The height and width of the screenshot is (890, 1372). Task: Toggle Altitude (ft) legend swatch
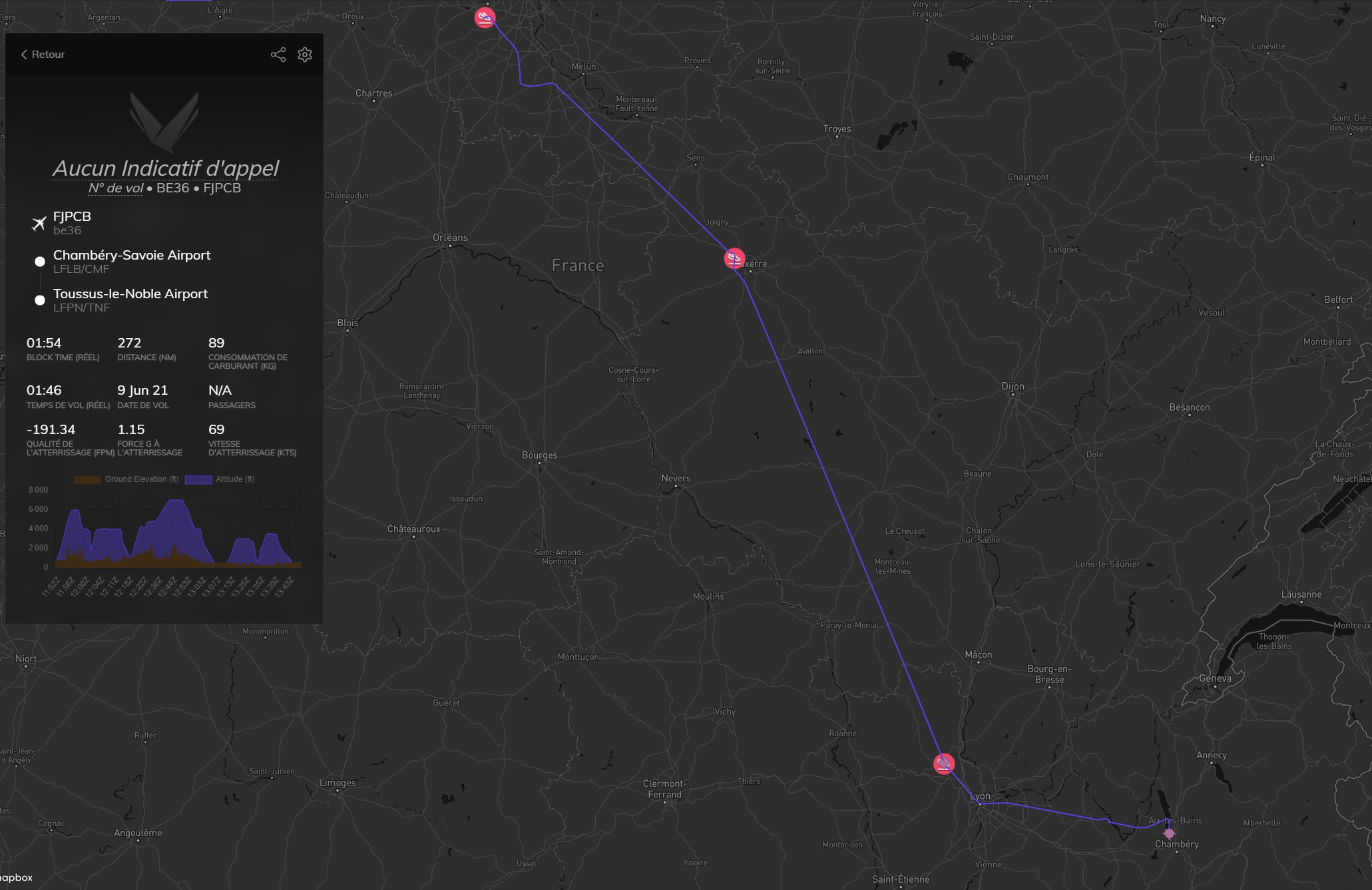click(198, 479)
